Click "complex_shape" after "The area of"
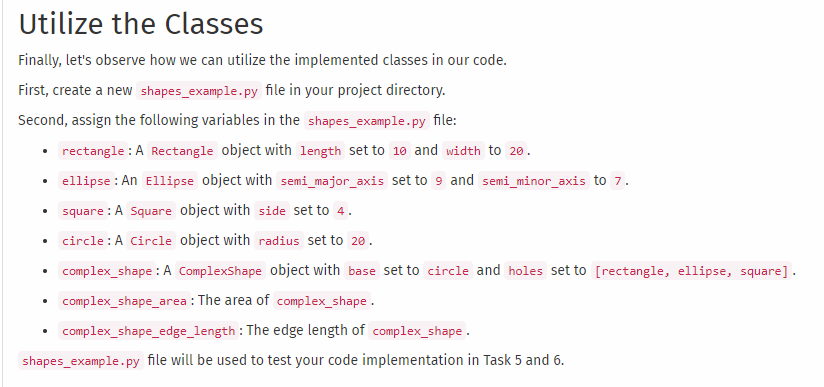 tap(322, 301)
